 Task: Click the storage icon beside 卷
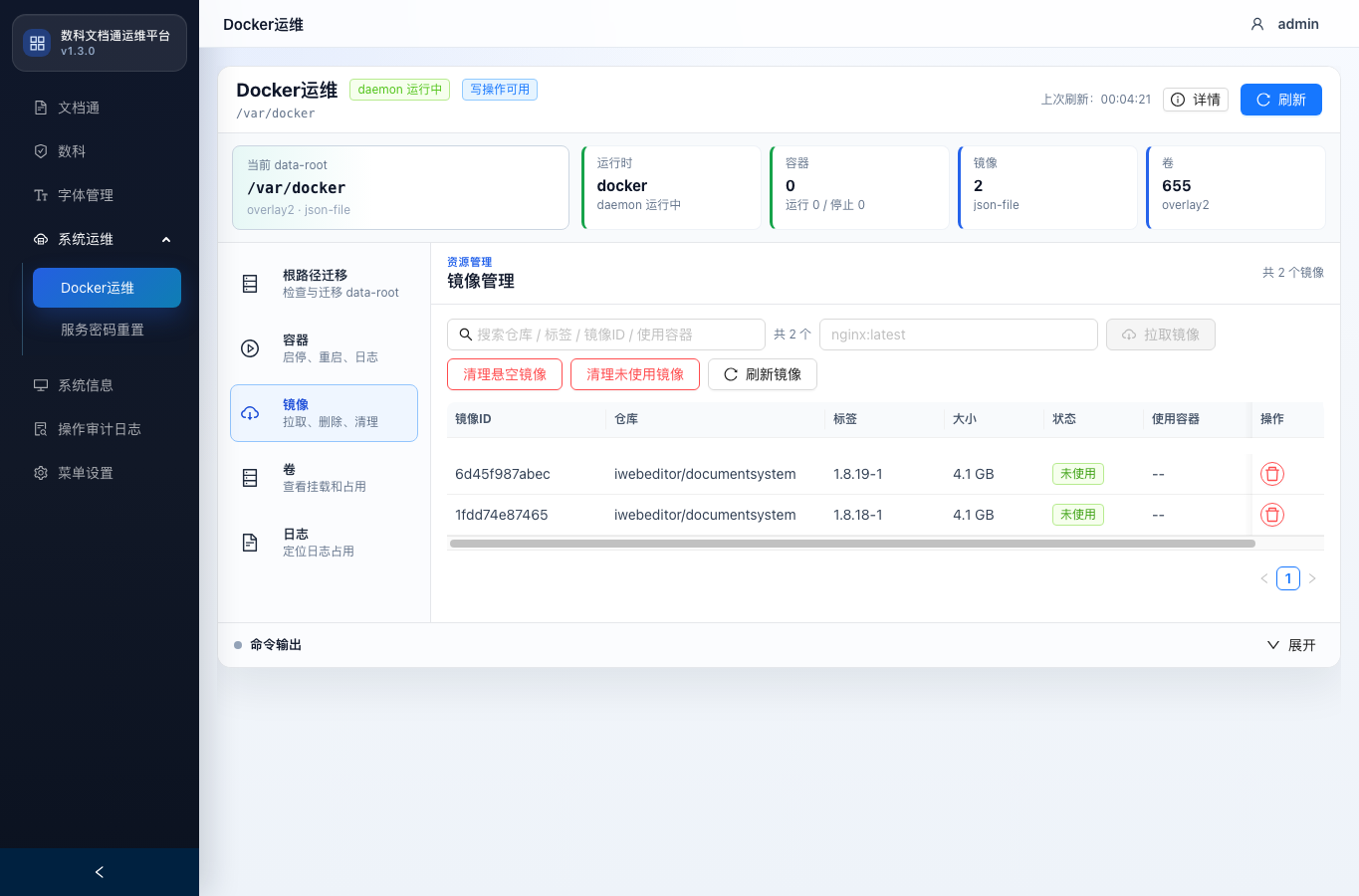[250, 478]
